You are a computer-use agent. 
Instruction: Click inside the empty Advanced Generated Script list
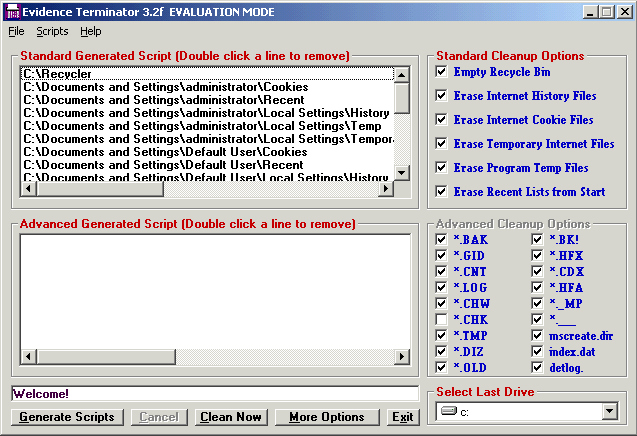[x=215, y=291]
